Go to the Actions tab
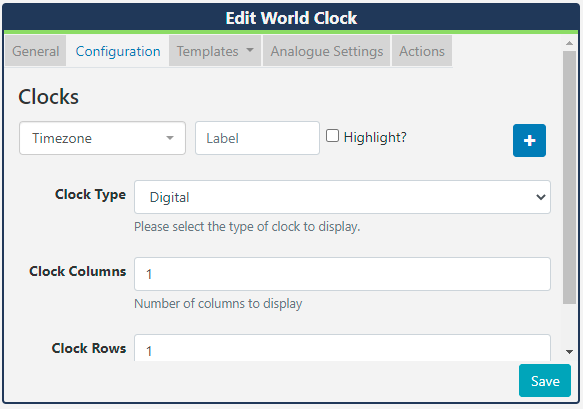 (x=422, y=51)
